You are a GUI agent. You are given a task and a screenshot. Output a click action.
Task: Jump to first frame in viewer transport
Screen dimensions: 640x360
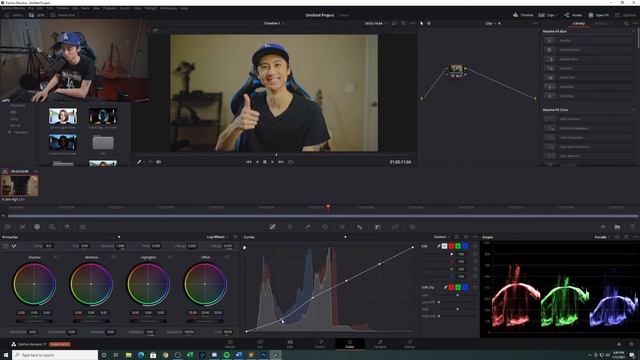249,162
